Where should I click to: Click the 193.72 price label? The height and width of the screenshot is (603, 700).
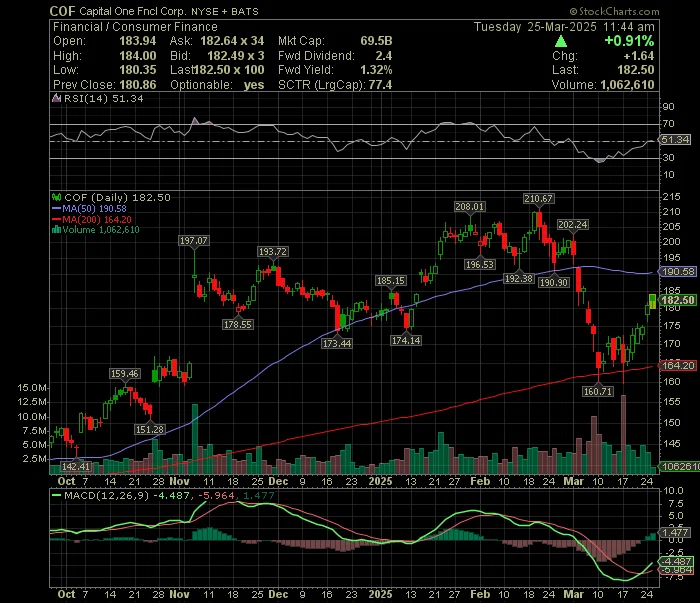(273, 252)
